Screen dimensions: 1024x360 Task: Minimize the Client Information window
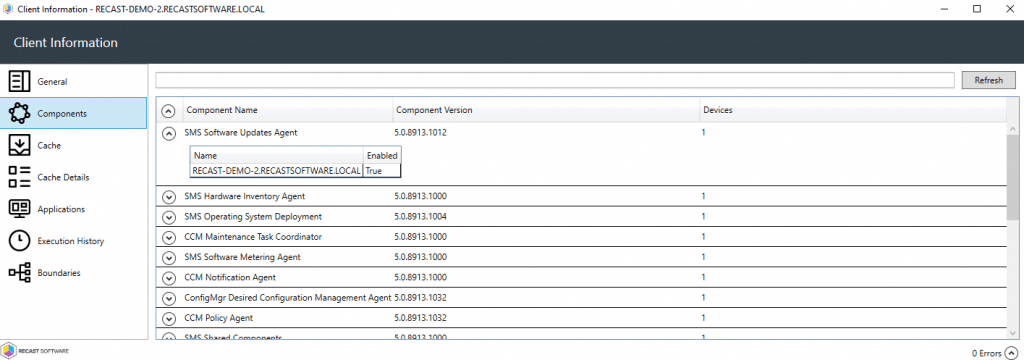(945, 9)
